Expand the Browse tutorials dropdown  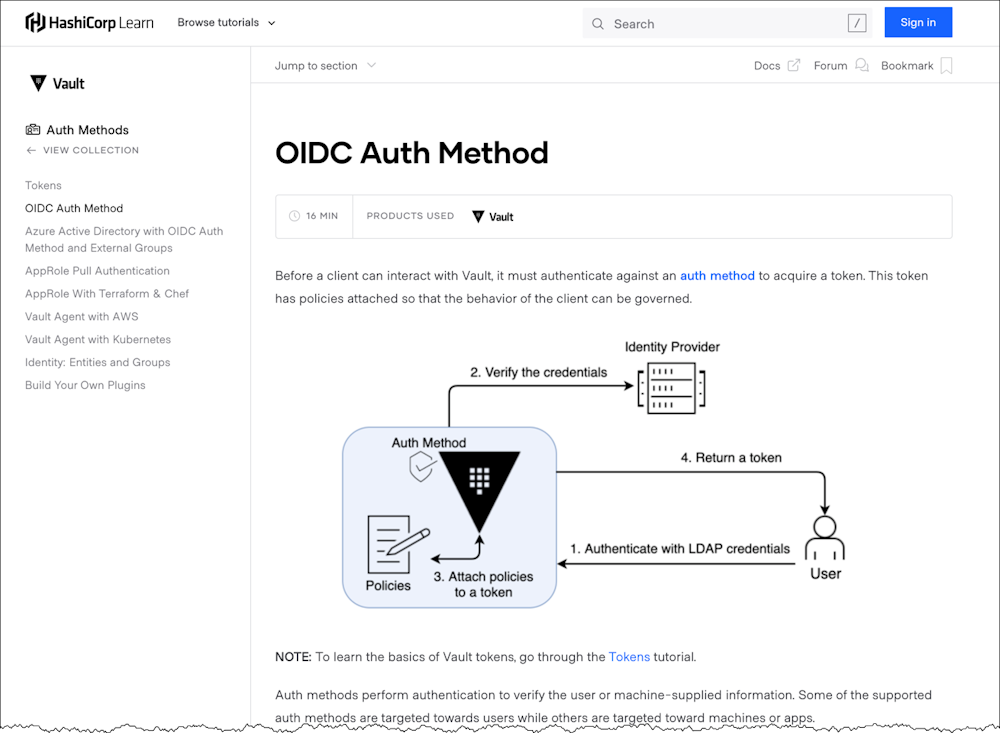pyautogui.click(x=225, y=22)
